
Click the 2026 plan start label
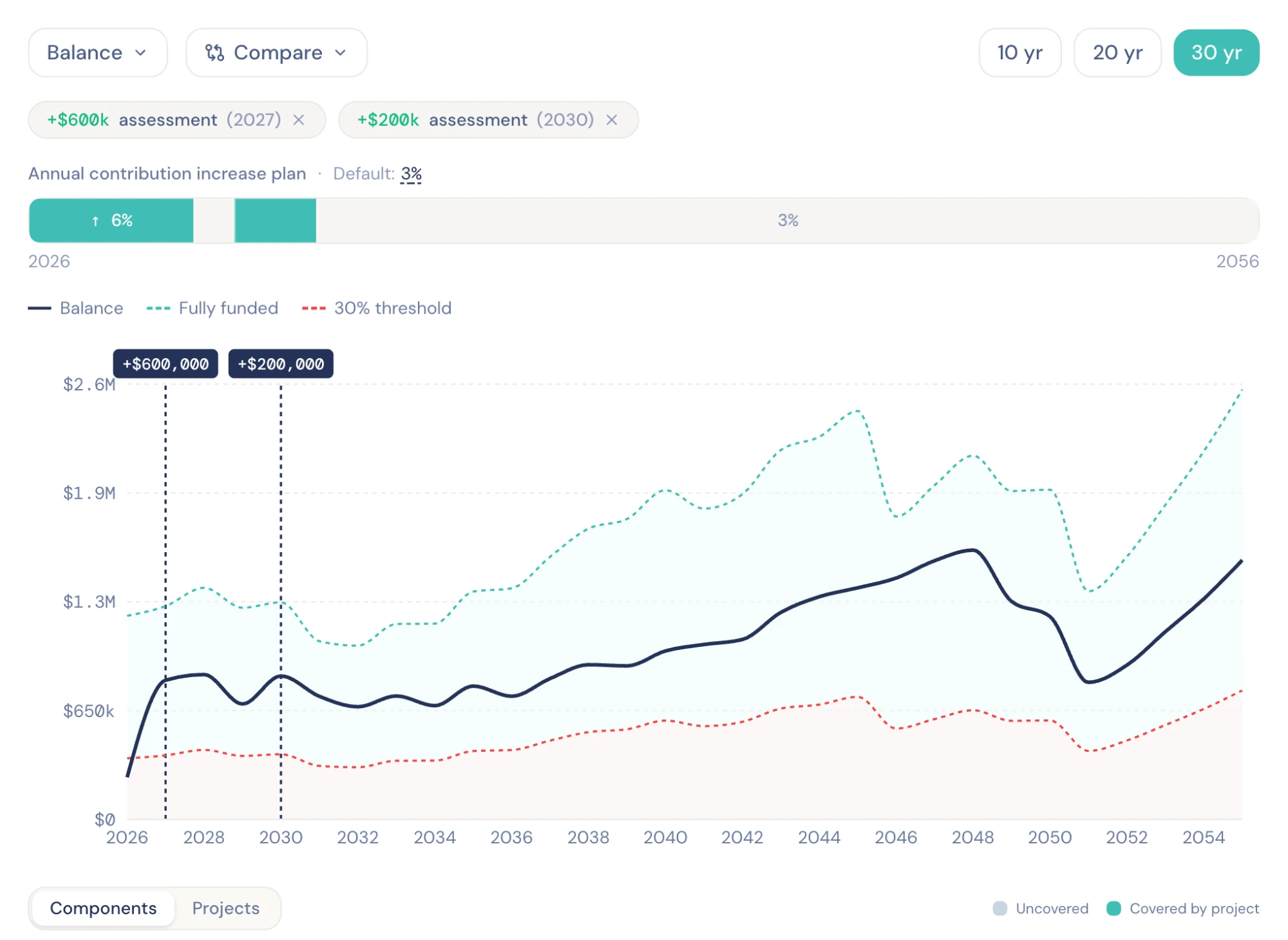tap(49, 262)
